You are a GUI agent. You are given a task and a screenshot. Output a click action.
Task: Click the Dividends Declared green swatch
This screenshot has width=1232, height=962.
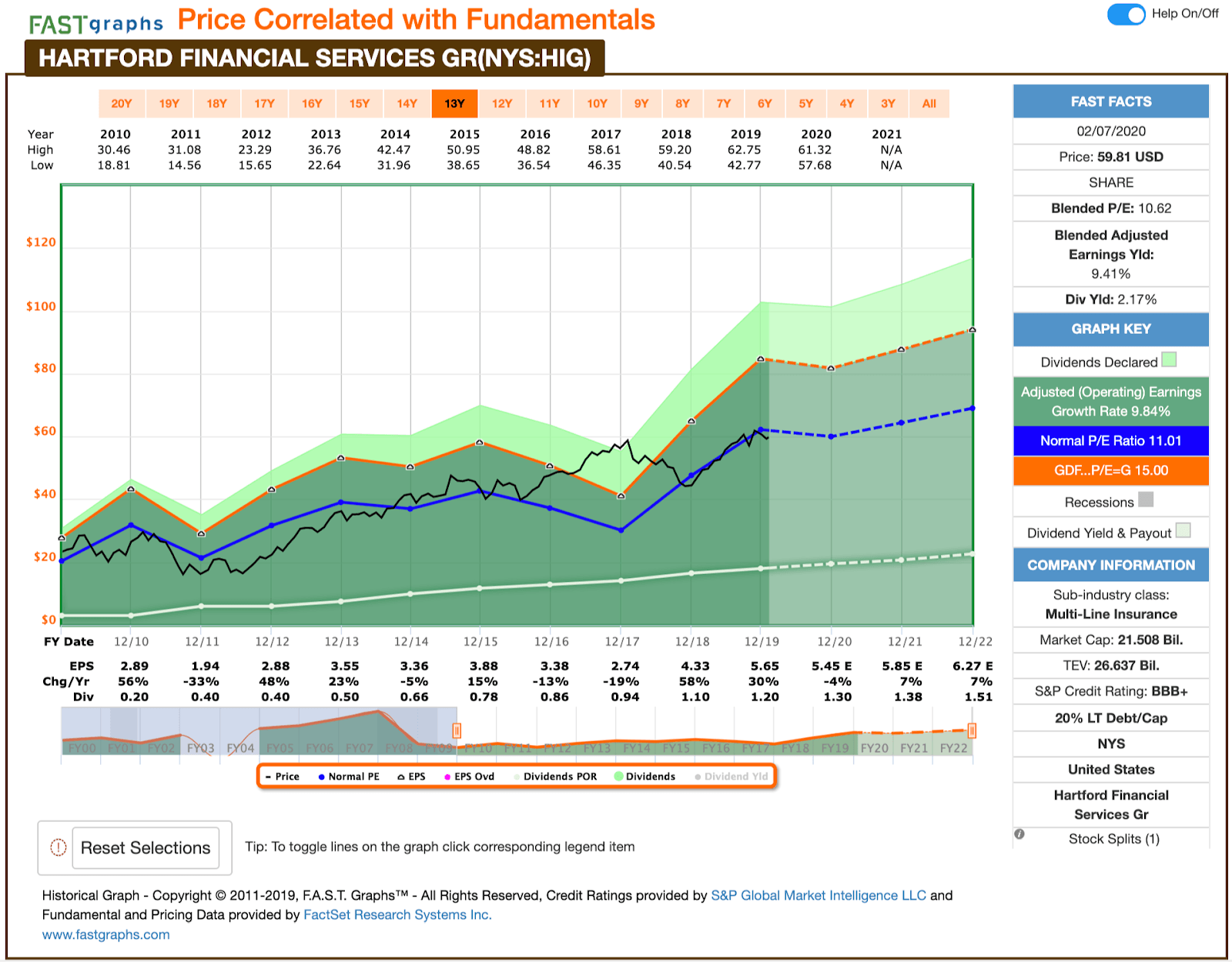1169,359
